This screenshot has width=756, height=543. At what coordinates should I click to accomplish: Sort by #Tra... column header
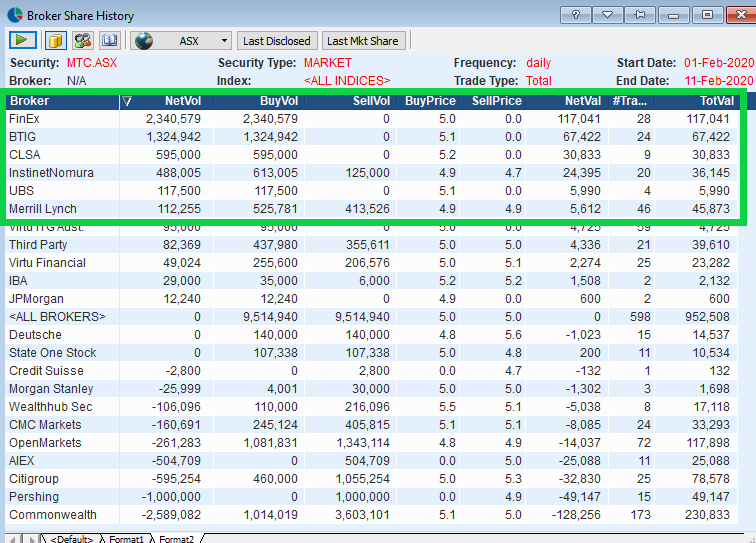click(630, 101)
